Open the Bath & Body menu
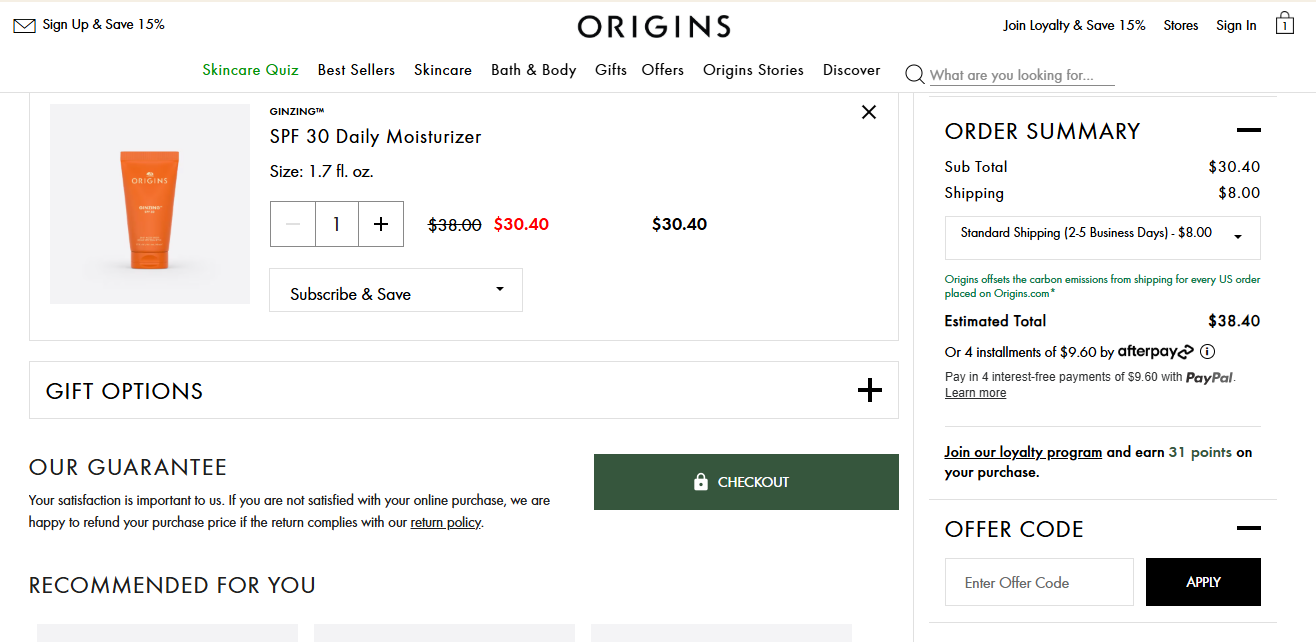The height and width of the screenshot is (642, 1316). (x=533, y=70)
